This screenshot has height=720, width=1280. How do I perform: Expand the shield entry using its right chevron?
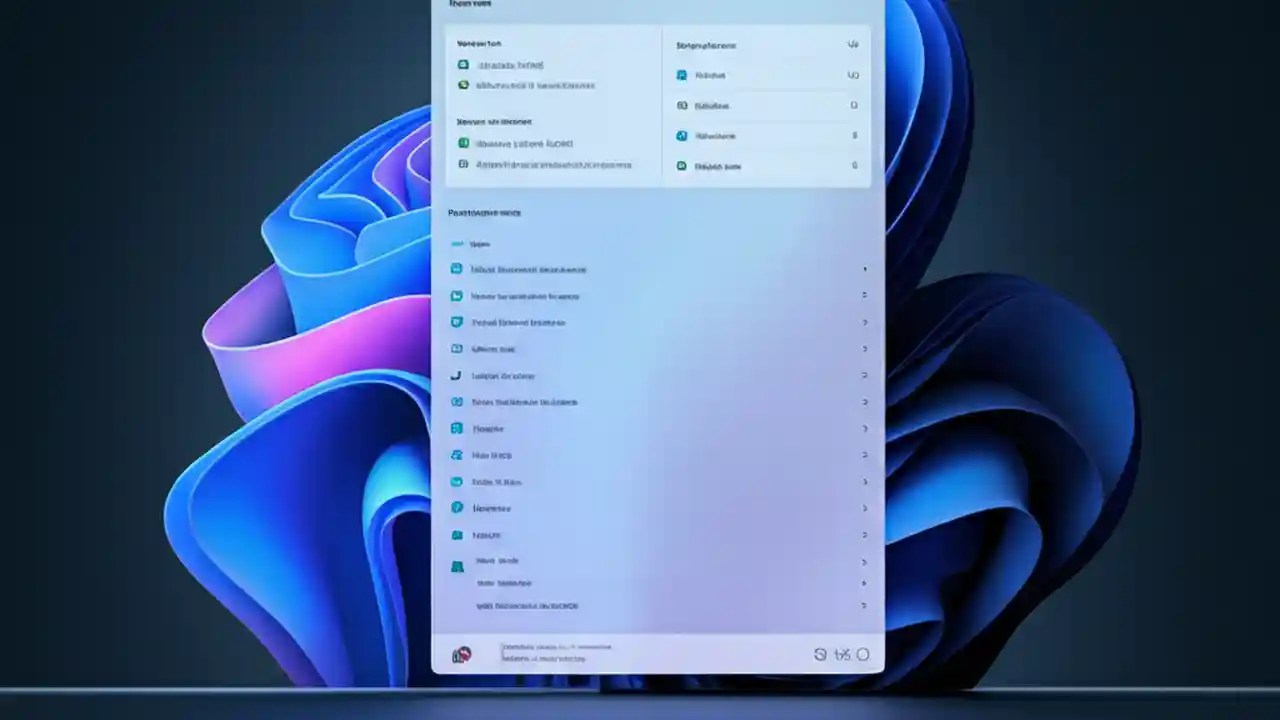pyautogui.click(x=865, y=322)
